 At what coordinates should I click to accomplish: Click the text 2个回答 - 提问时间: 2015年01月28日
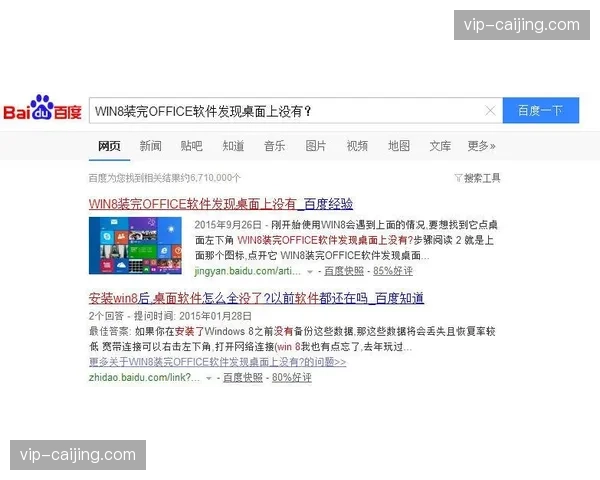point(170,316)
